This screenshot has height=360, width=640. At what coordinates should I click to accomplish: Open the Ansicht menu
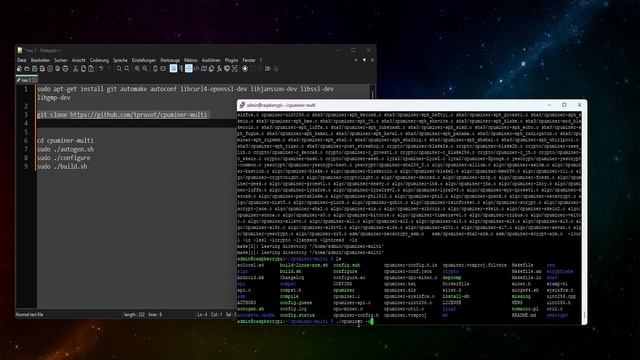78,60
